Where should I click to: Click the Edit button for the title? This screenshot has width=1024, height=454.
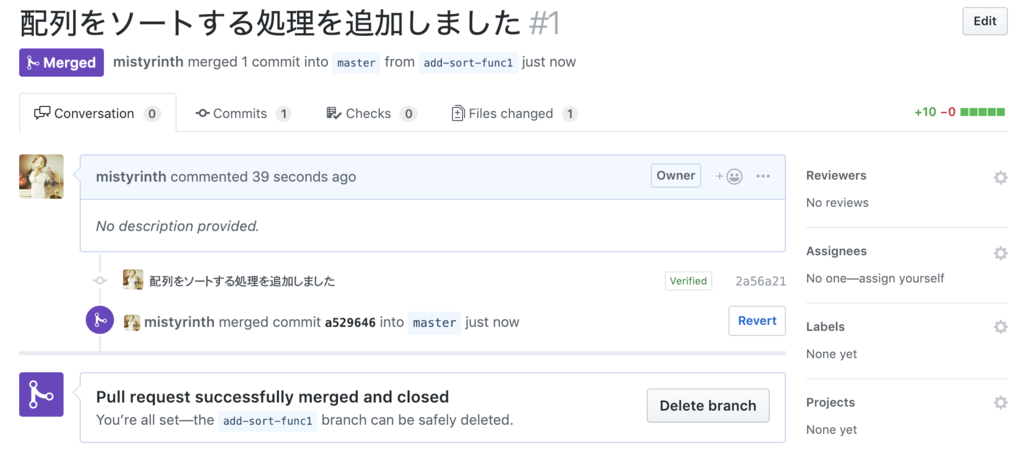984,22
